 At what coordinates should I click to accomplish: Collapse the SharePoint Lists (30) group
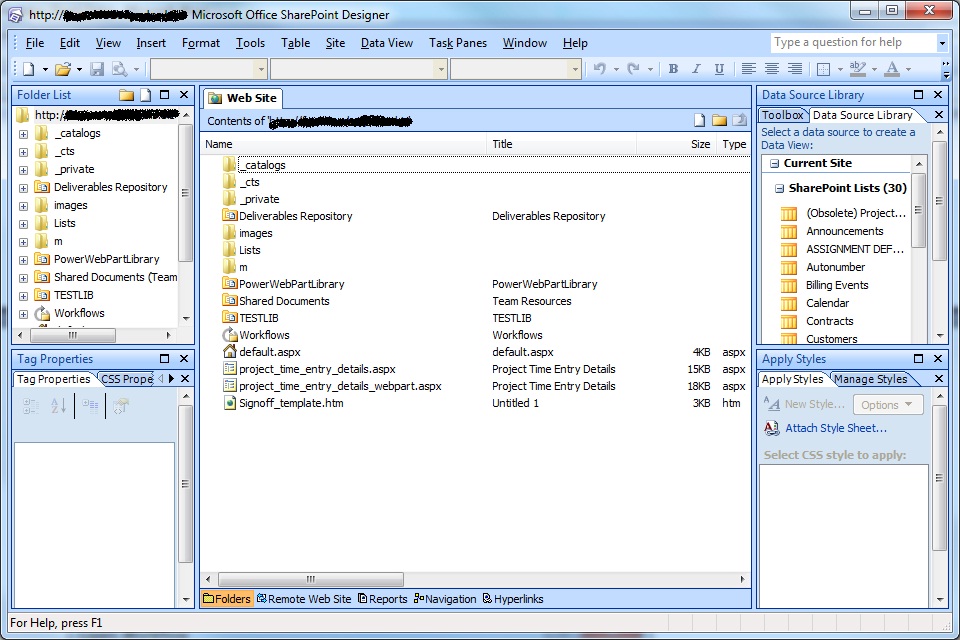pos(780,188)
